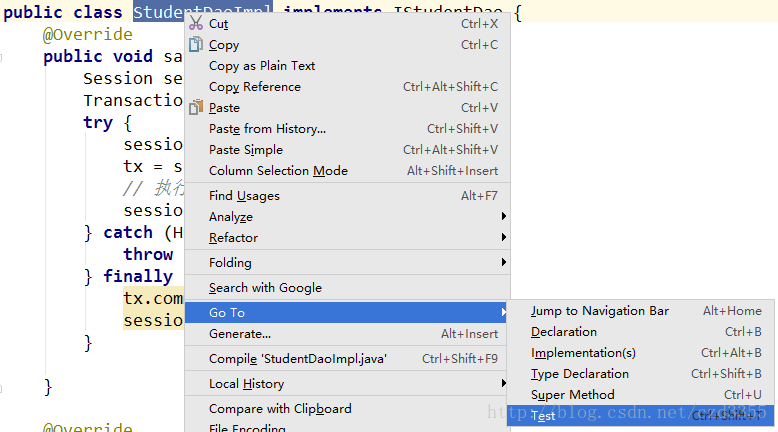Click the Paste clipboard icon
The image size is (778, 432).
[196, 108]
